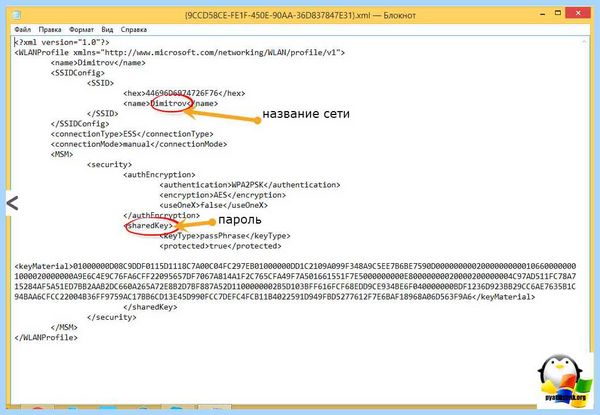Open the Справка menu
600x415 pixels.
tap(134, 29)
